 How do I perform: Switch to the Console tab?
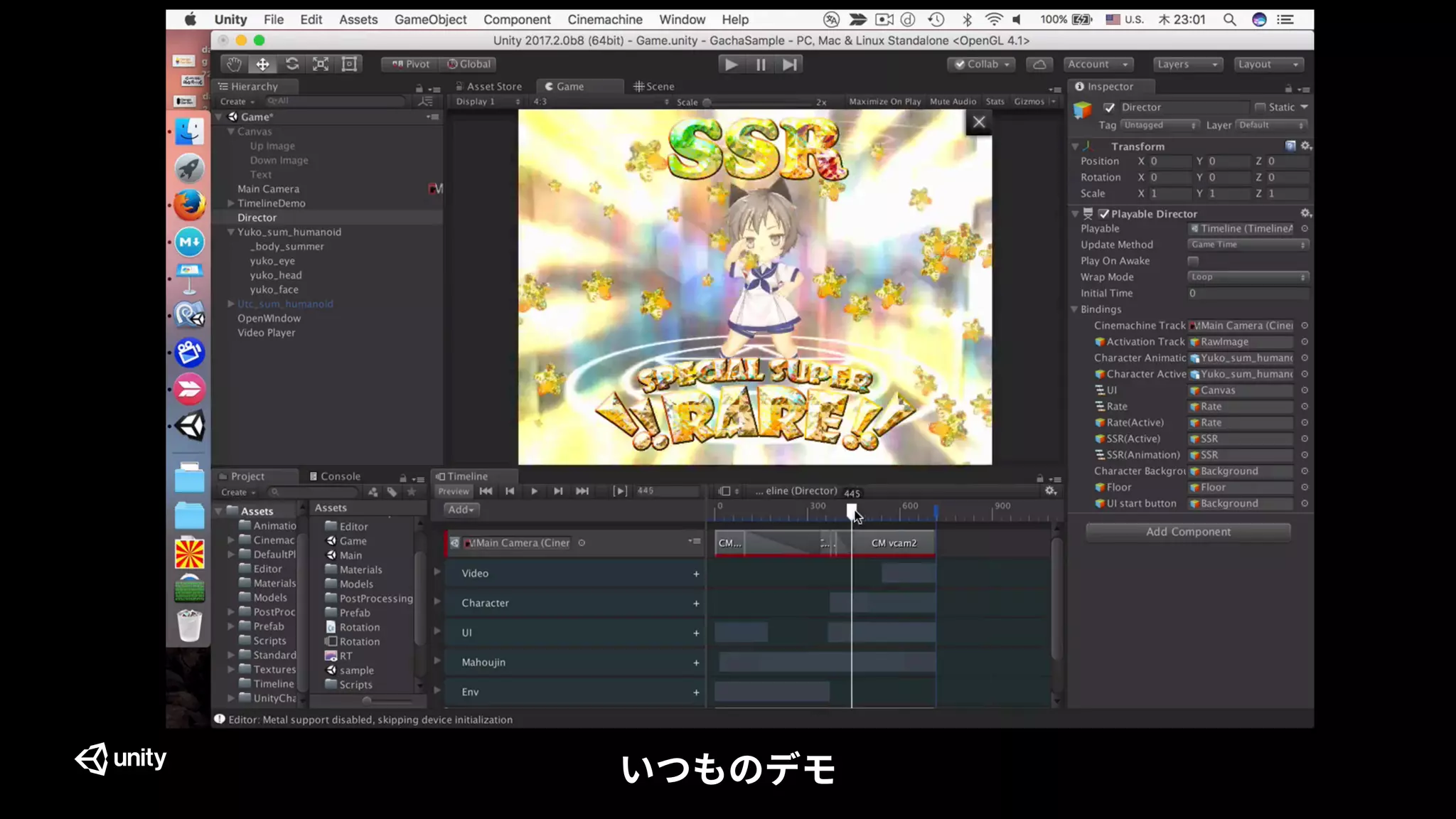click(x=335, y=476)
